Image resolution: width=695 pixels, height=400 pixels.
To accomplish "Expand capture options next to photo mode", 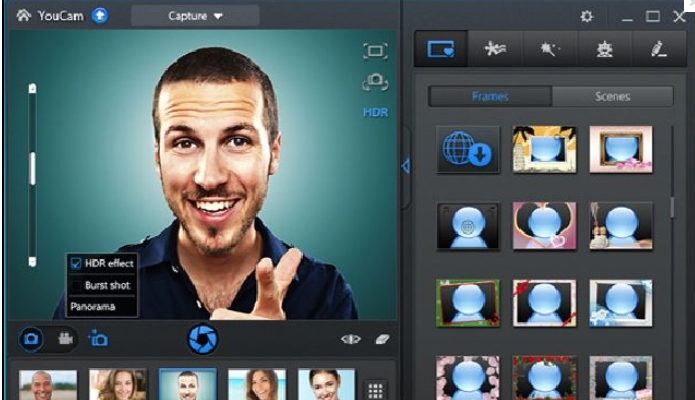I will tap(99, 339).
